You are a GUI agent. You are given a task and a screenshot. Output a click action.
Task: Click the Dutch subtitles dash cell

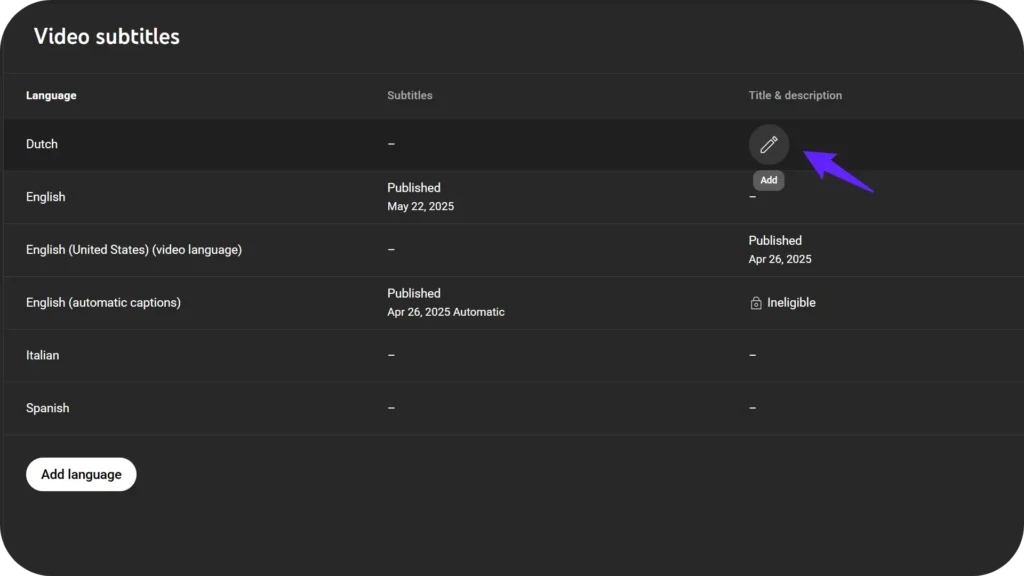391,144
